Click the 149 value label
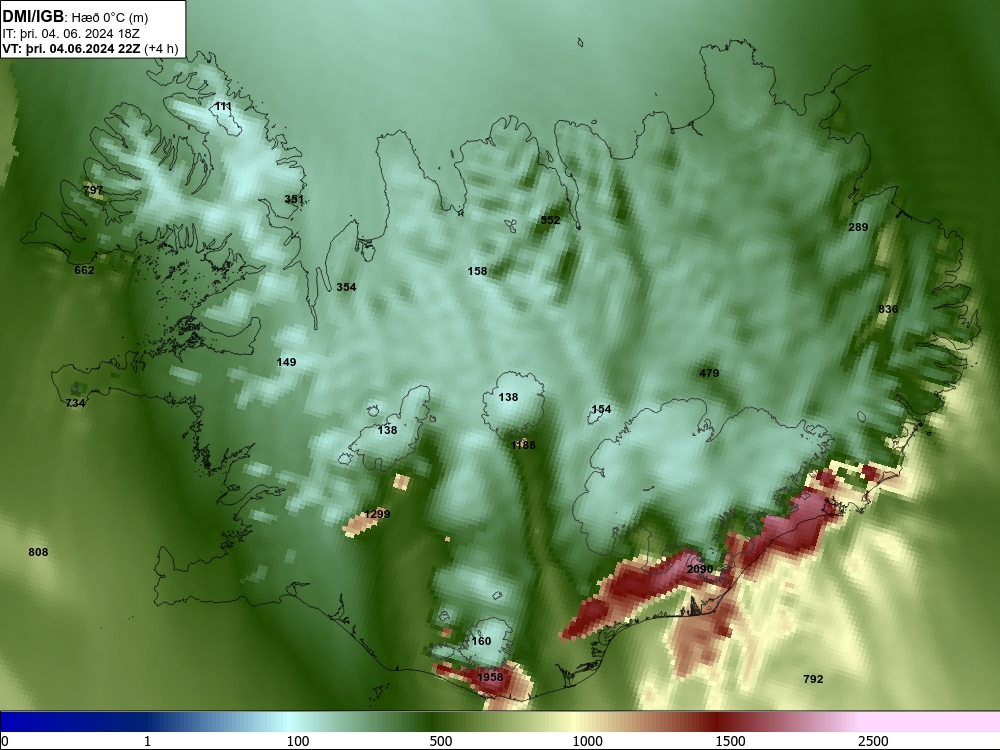The width and height of the screenshot is (1000, 750). coord(286,362)
